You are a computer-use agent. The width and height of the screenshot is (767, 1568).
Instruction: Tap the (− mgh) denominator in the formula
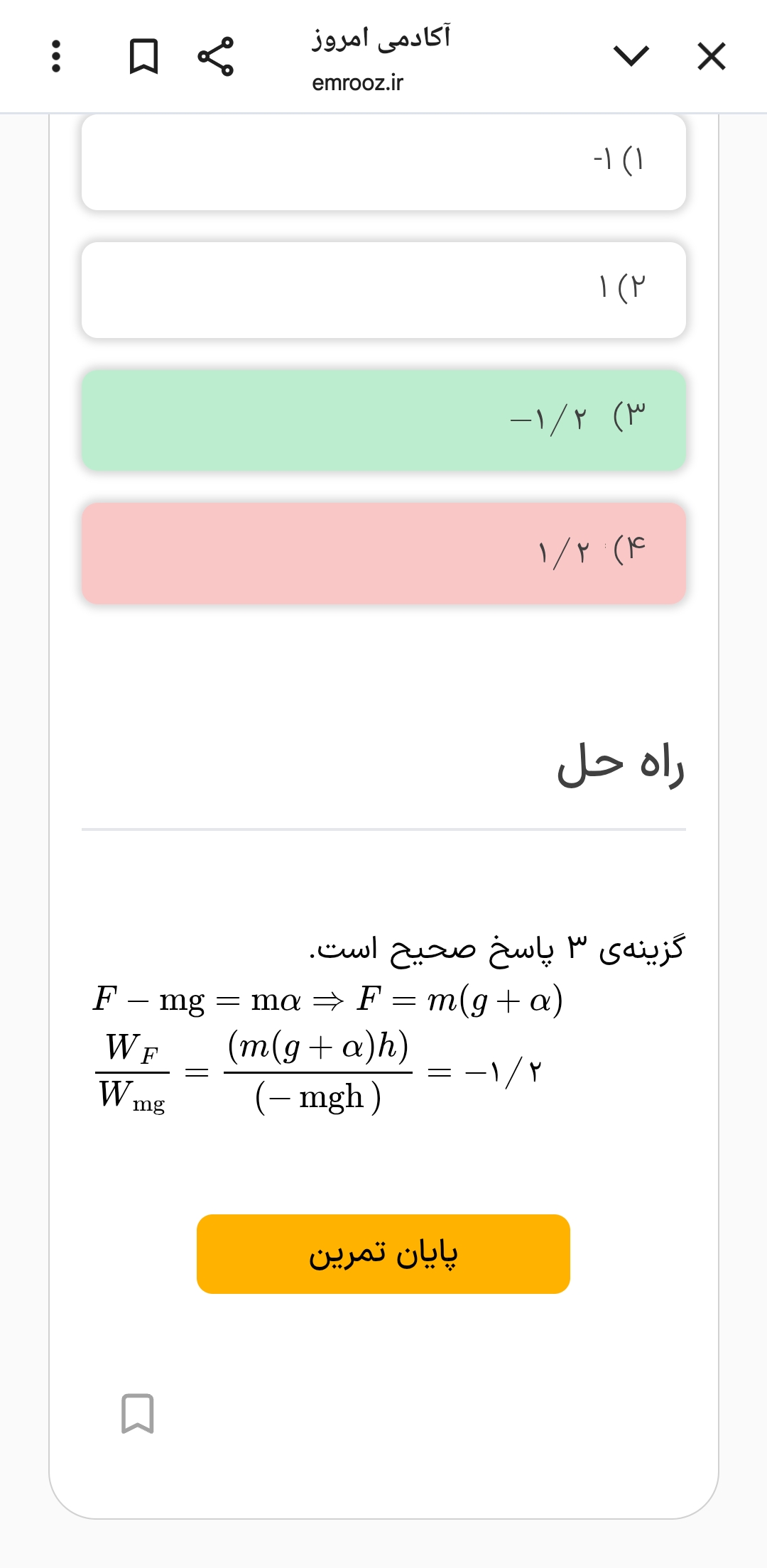318,1098
